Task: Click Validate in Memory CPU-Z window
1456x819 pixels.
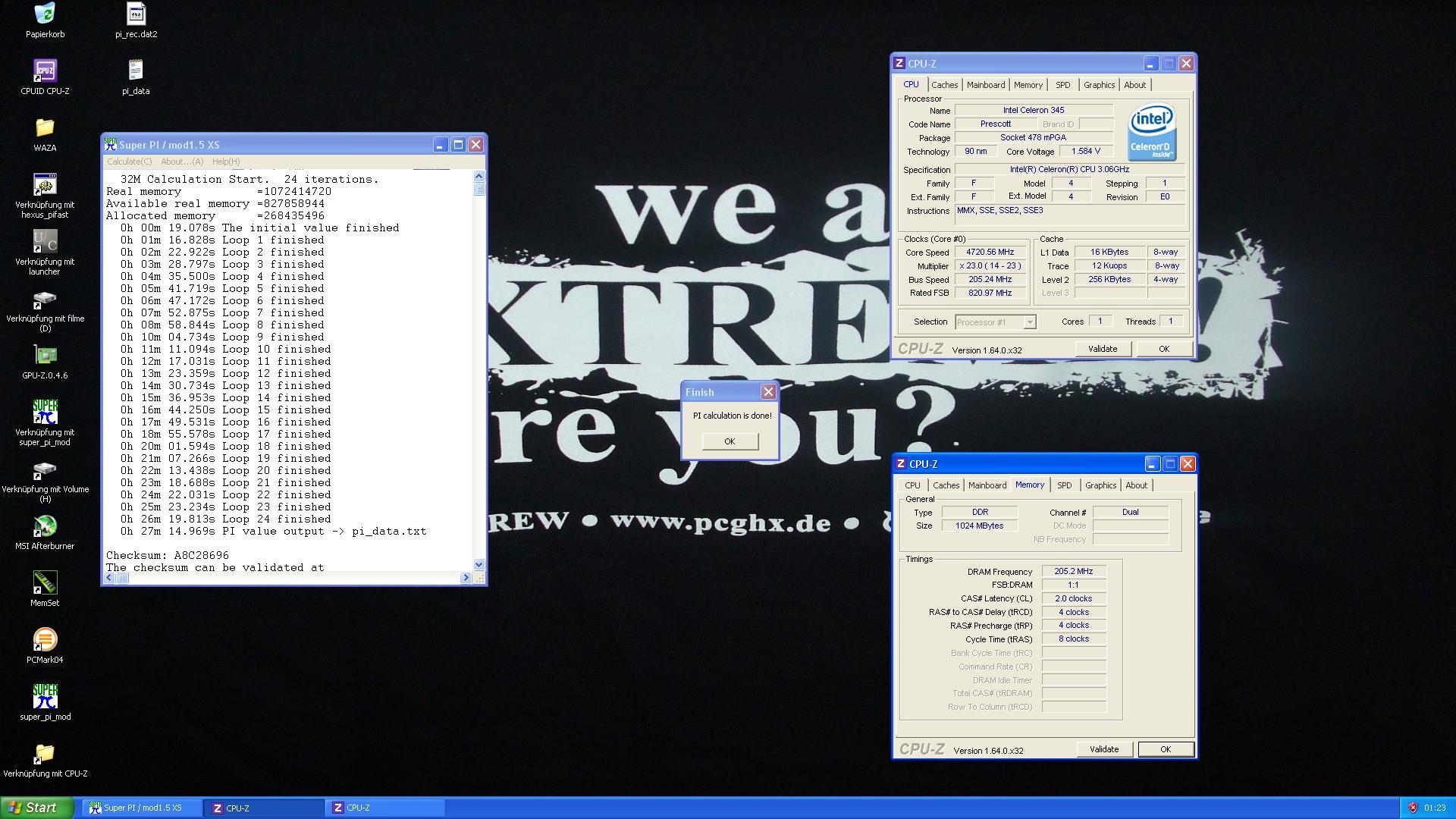Action: [1104, 749]
